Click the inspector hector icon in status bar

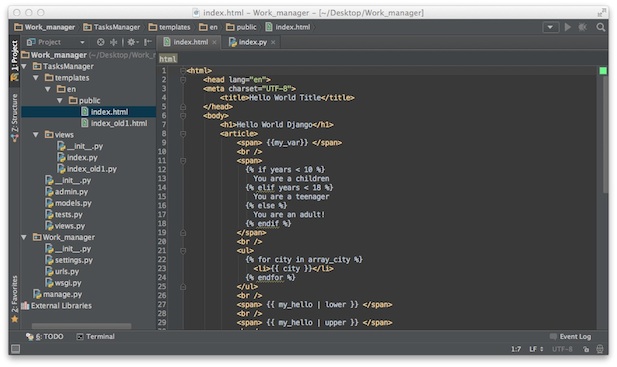pos(600,349)
